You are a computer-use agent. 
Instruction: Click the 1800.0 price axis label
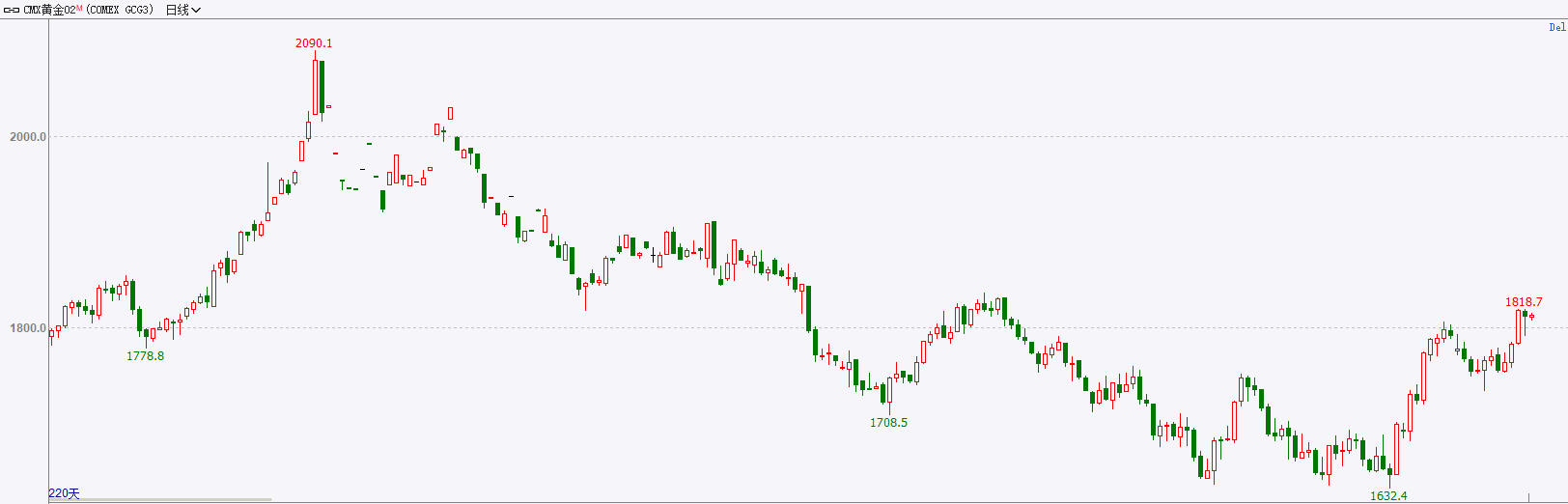28,328
